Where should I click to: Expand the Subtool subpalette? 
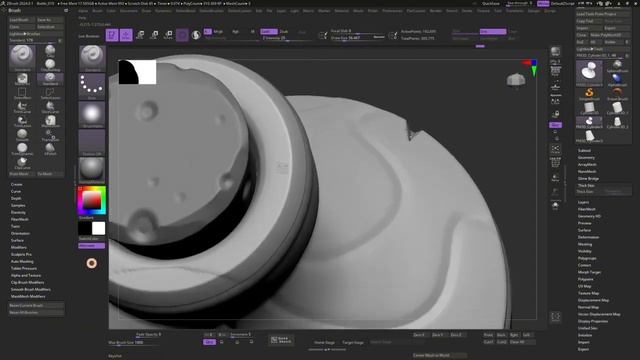584,151
